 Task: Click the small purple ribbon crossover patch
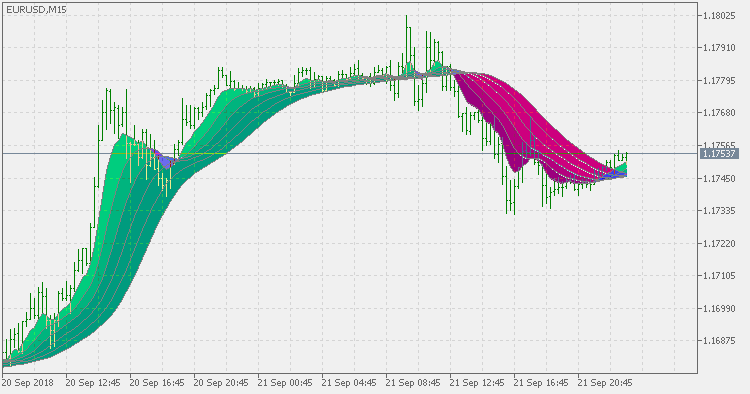click(x=165, y=160)
